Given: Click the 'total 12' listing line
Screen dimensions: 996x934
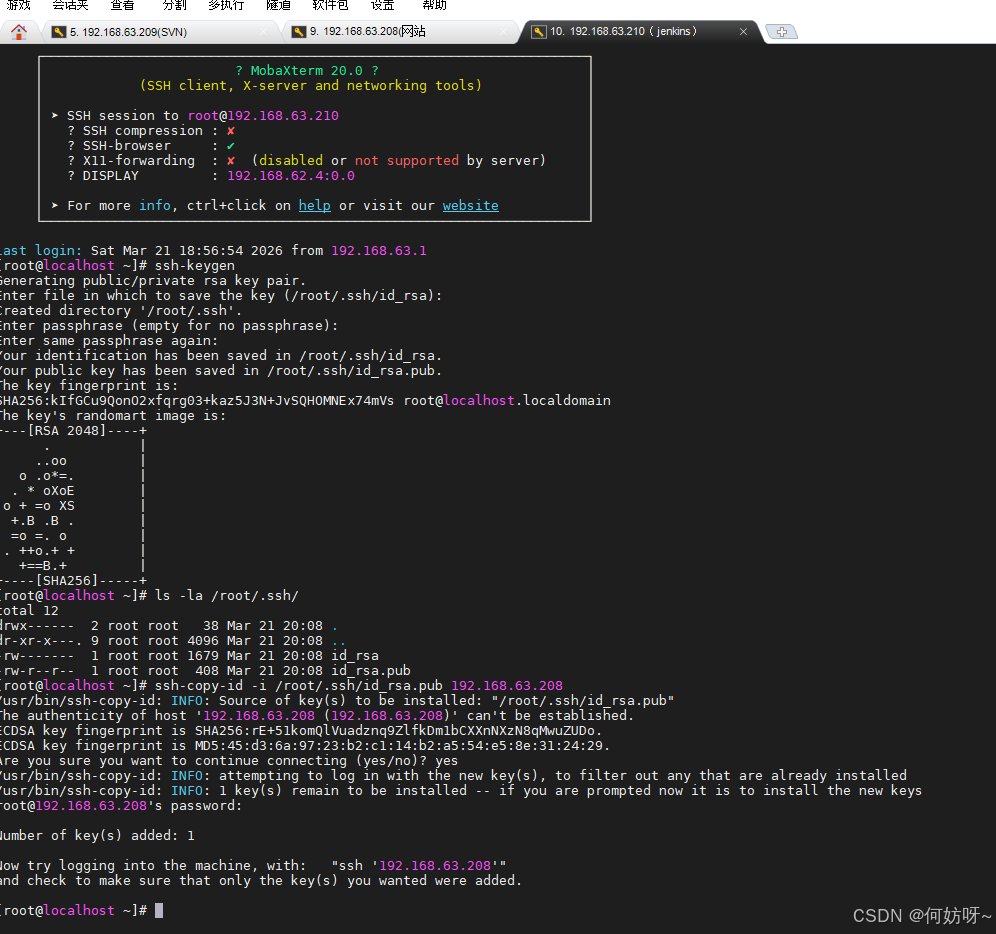Looking at the screenshot, I should (29, 611).
